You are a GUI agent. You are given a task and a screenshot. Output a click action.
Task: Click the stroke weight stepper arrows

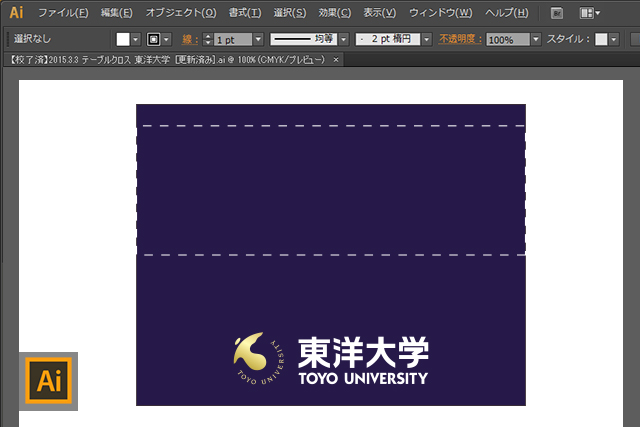tap(207, 39)
